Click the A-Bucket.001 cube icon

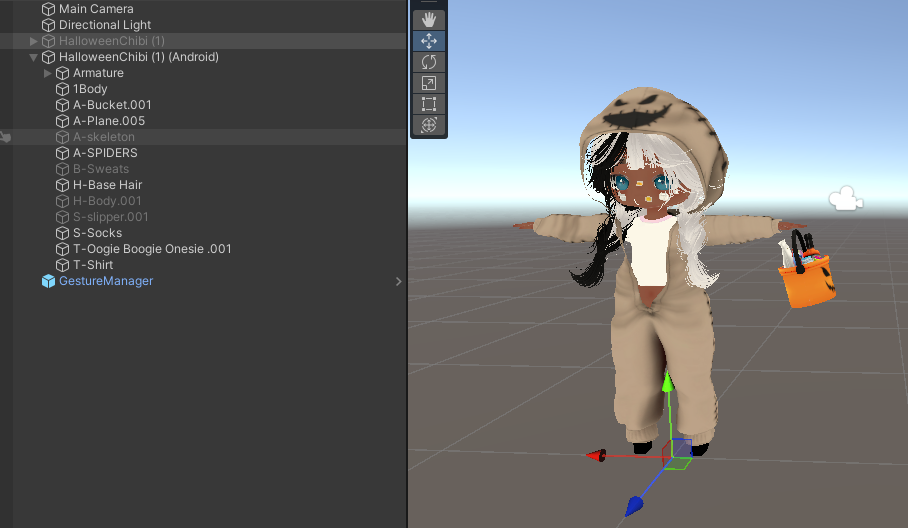click(x=63, y=105)
